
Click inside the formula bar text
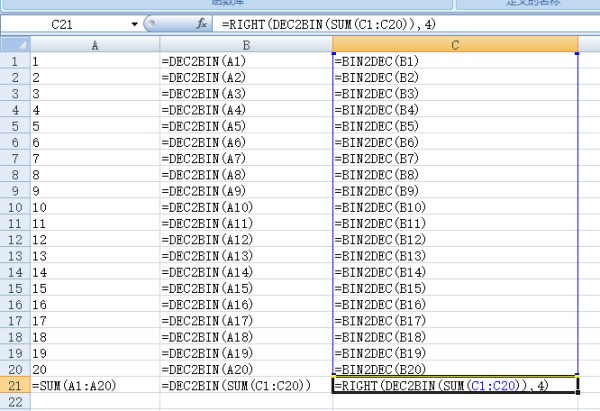click(x=400, y=23)
